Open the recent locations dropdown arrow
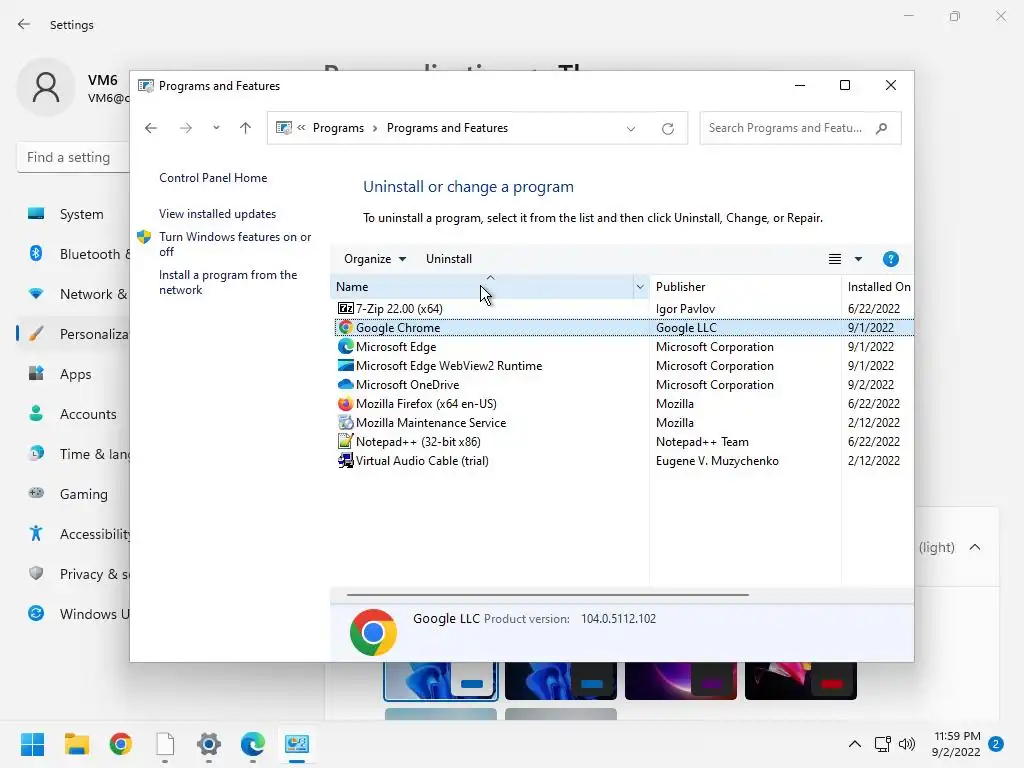 pyautogui.click(x=216, y=128)
